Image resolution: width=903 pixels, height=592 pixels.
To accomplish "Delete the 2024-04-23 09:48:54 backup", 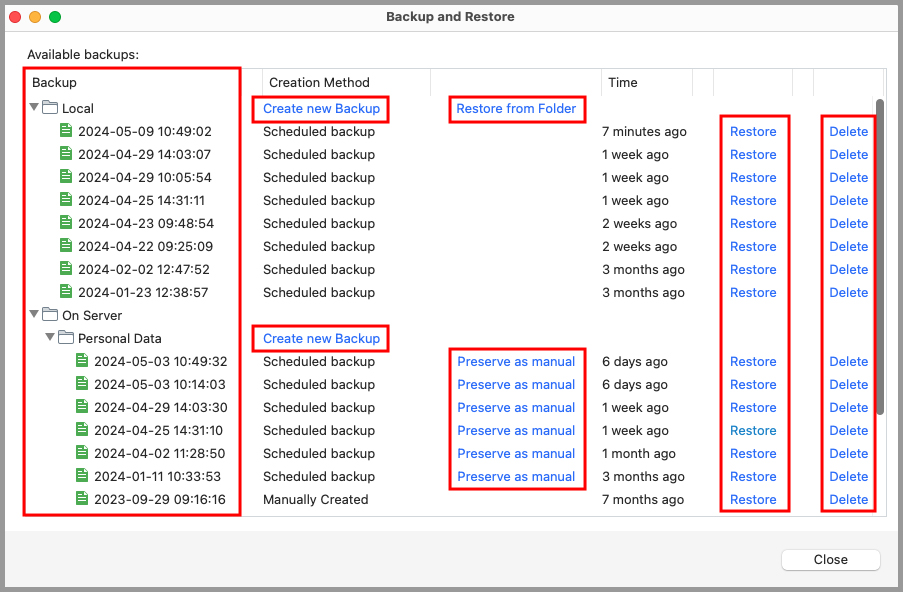I will tap(848, 223).
